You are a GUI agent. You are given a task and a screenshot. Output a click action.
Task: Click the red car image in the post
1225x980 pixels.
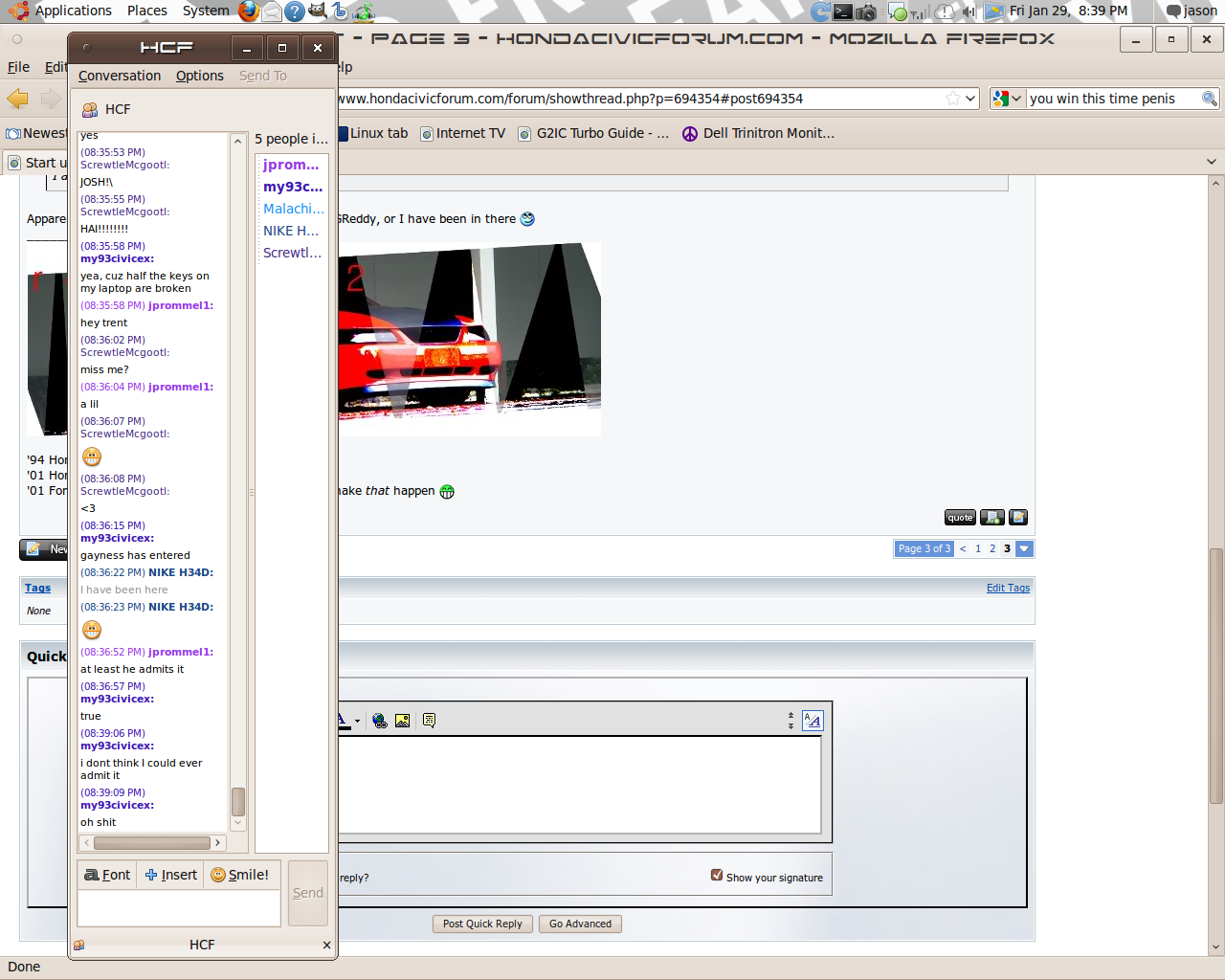tap(469, 340)
